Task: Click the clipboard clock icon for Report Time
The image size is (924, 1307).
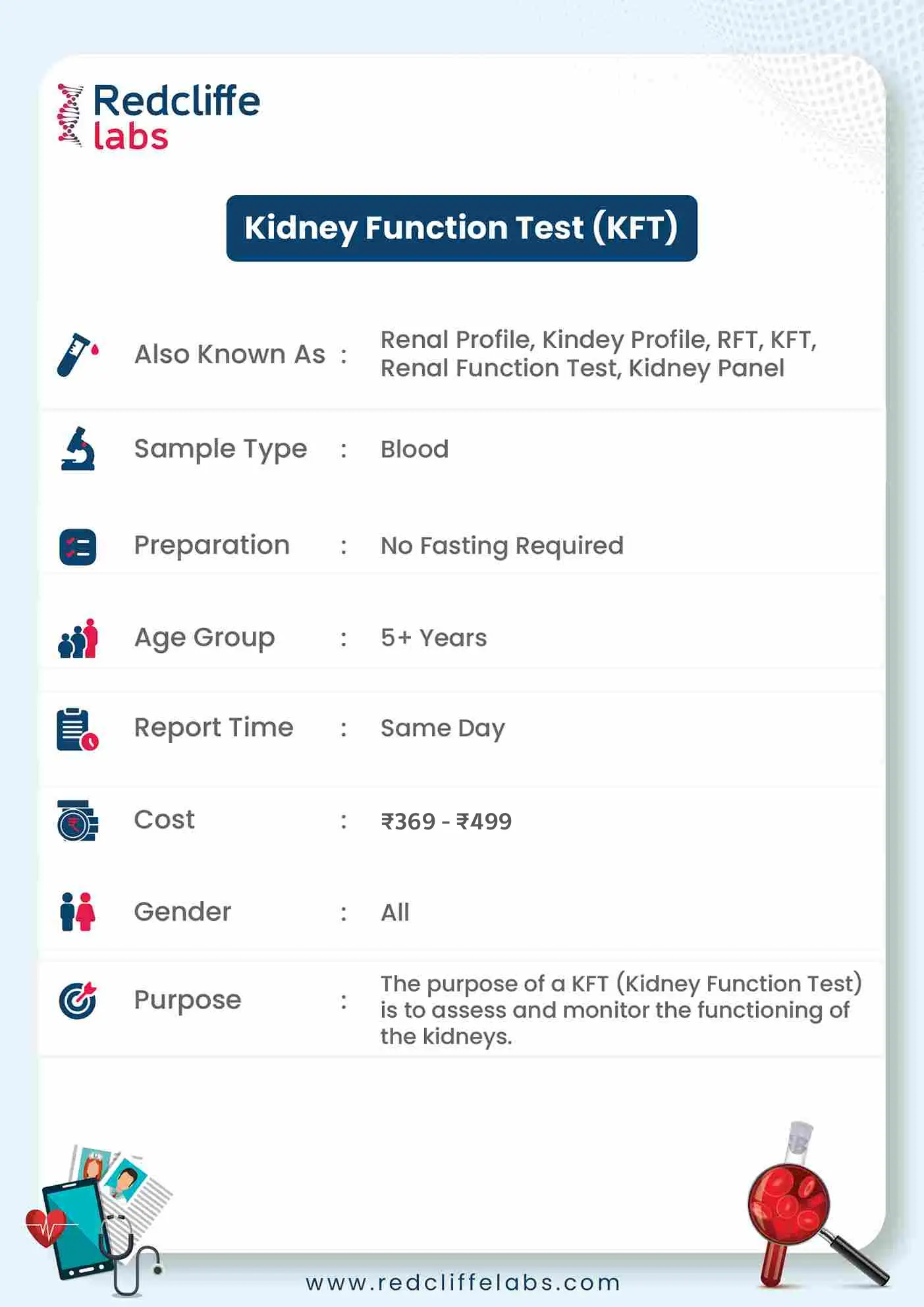Action: click(x=77, y=729)
